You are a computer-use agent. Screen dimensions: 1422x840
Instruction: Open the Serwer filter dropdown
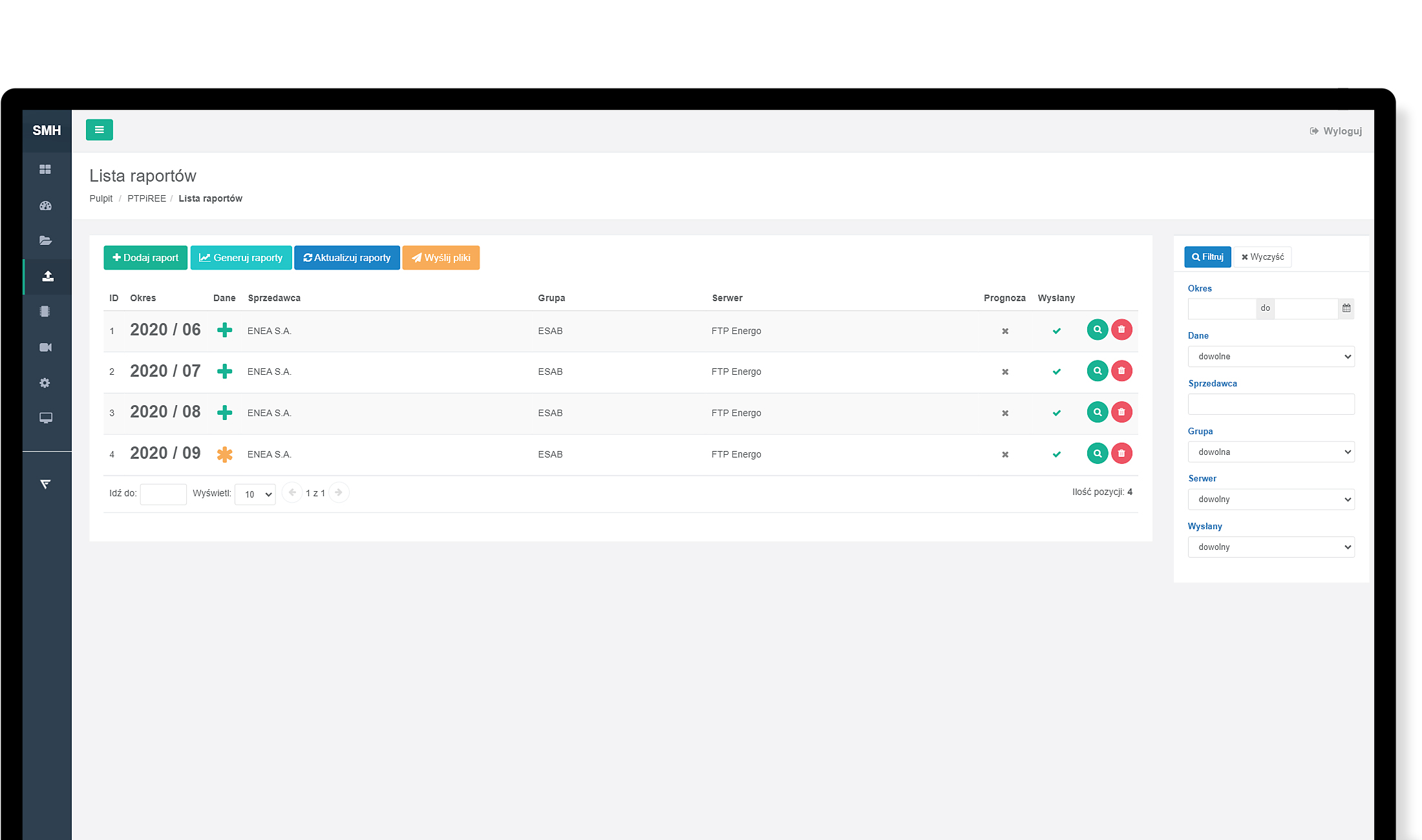point(1271,499)
